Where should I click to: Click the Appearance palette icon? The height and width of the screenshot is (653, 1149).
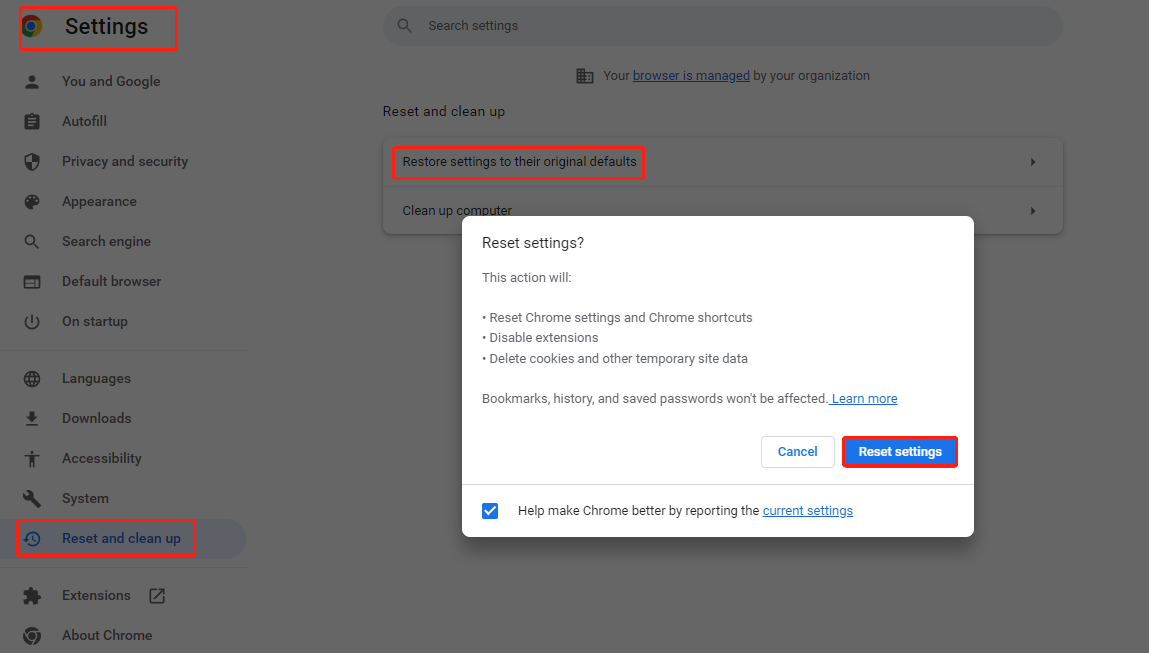(32, 202)
